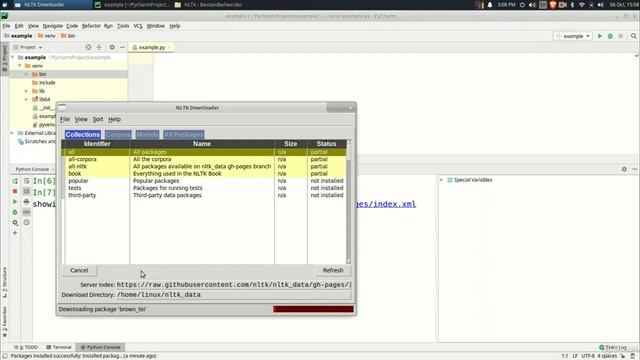The height and width of the screenshot is (360, 640).
Task: Open the Project view dropdown
Action: point(28,47)
